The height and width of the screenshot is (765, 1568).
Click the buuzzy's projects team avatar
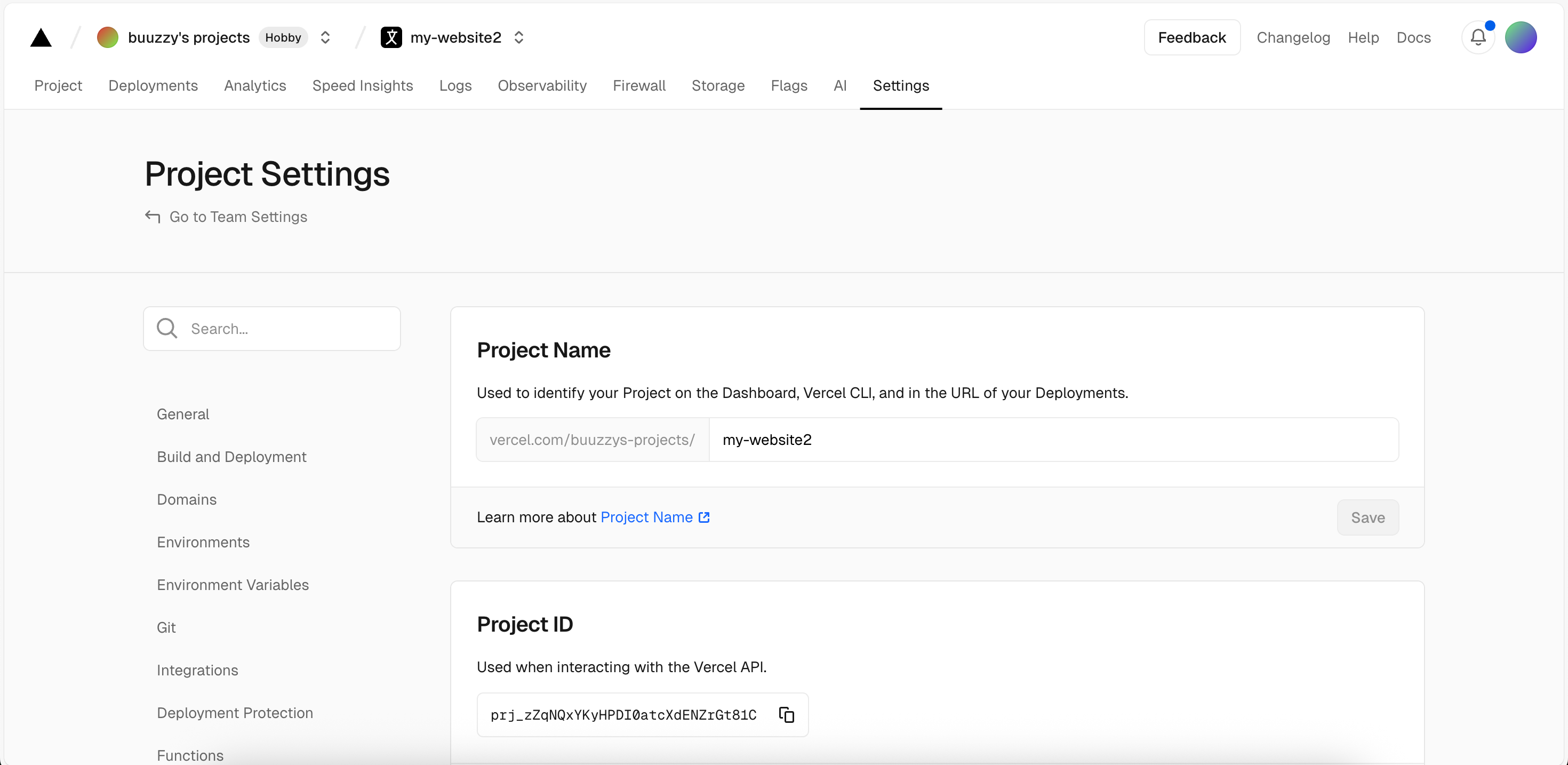click(108, 38)
